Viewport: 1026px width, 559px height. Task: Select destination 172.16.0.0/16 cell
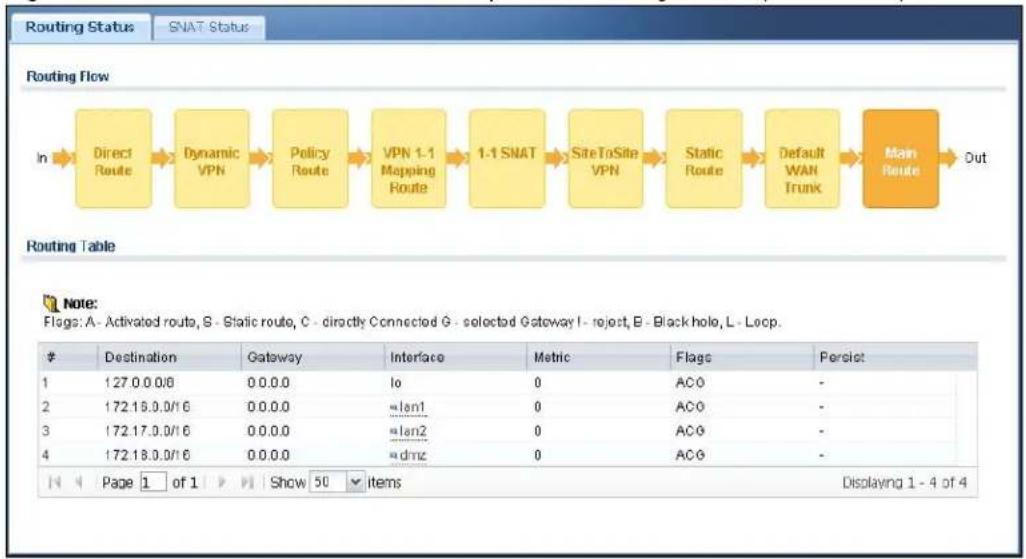click(x=147, y=407)
